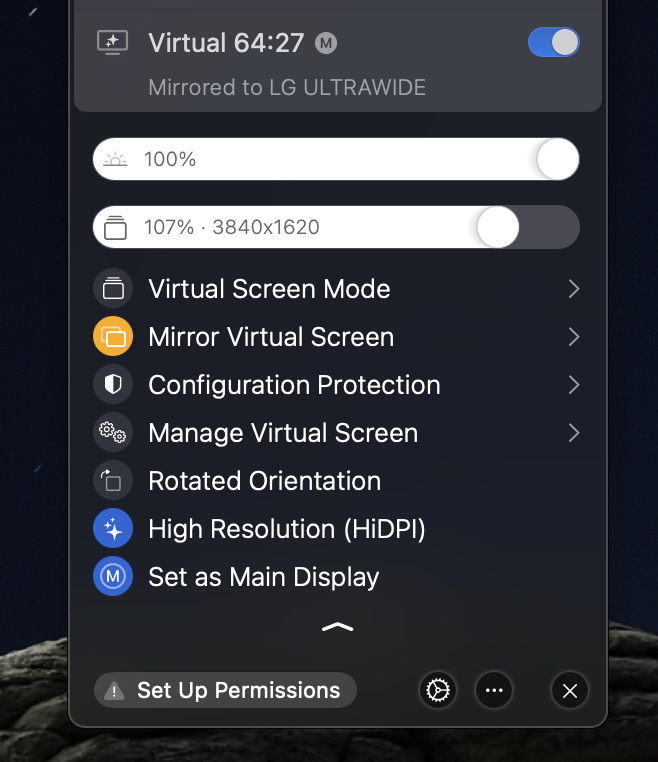
Task: Click the Configuration Protection shield icon
Action: point(113,385)
